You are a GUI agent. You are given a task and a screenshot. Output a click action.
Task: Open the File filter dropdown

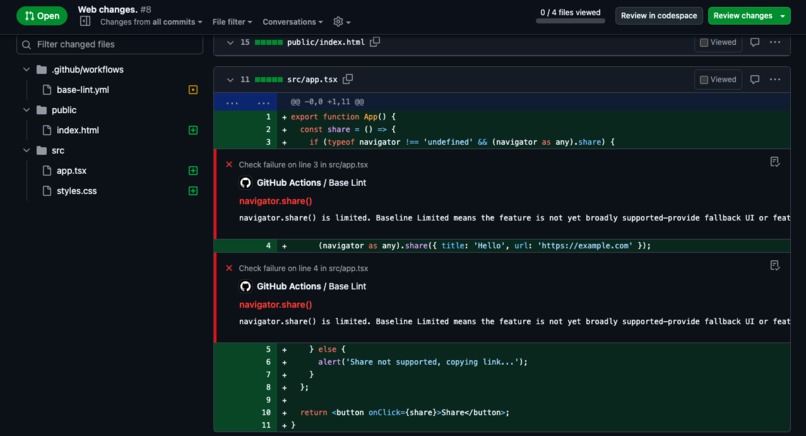pyautogui.click(x=232, y=22)
